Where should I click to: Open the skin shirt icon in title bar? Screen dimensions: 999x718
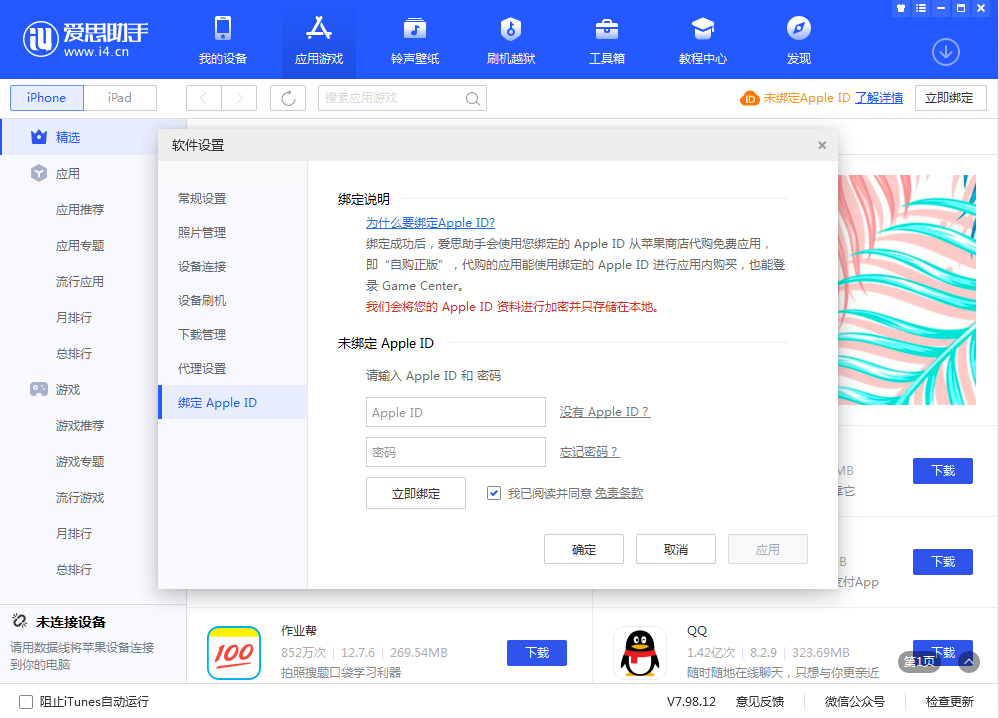[x=901, y=8]
